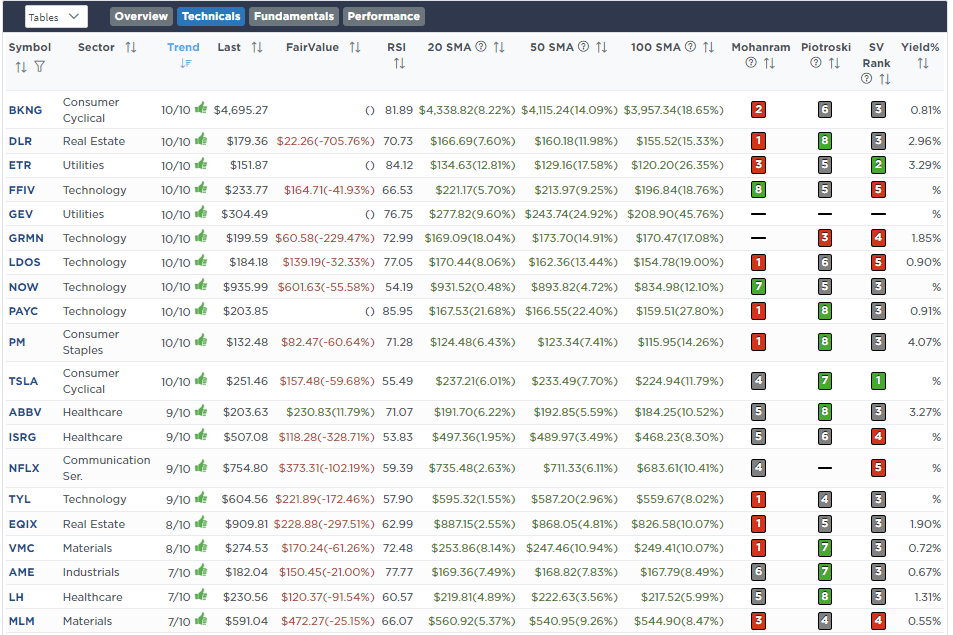Go to the Performance tab
Image resolution: width=953 pixels, height=635 pixels.
pyautogui.click(x=384, y=16)
